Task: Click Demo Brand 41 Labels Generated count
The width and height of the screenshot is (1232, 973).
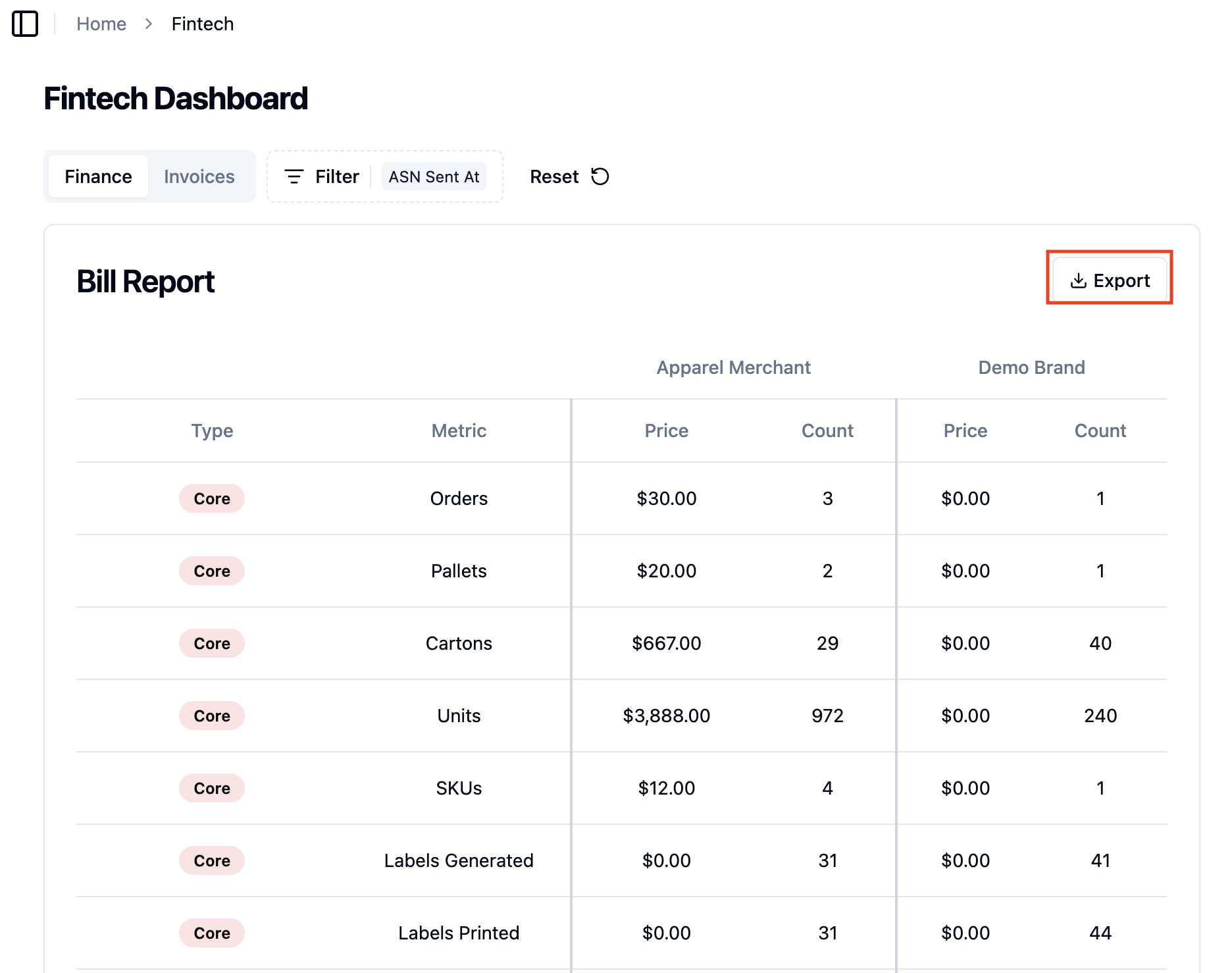Action: point(1100,860)
